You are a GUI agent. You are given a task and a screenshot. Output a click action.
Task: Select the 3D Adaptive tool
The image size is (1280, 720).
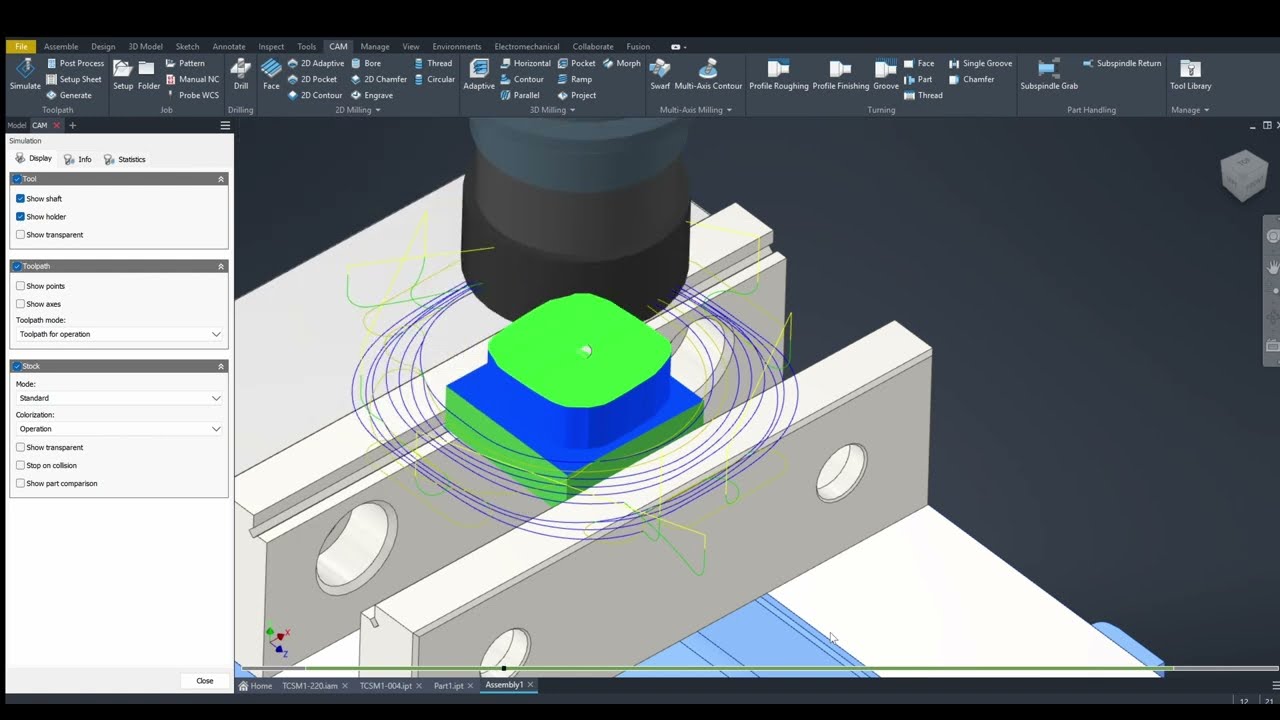pyautogui.click(x=479, y=74)
